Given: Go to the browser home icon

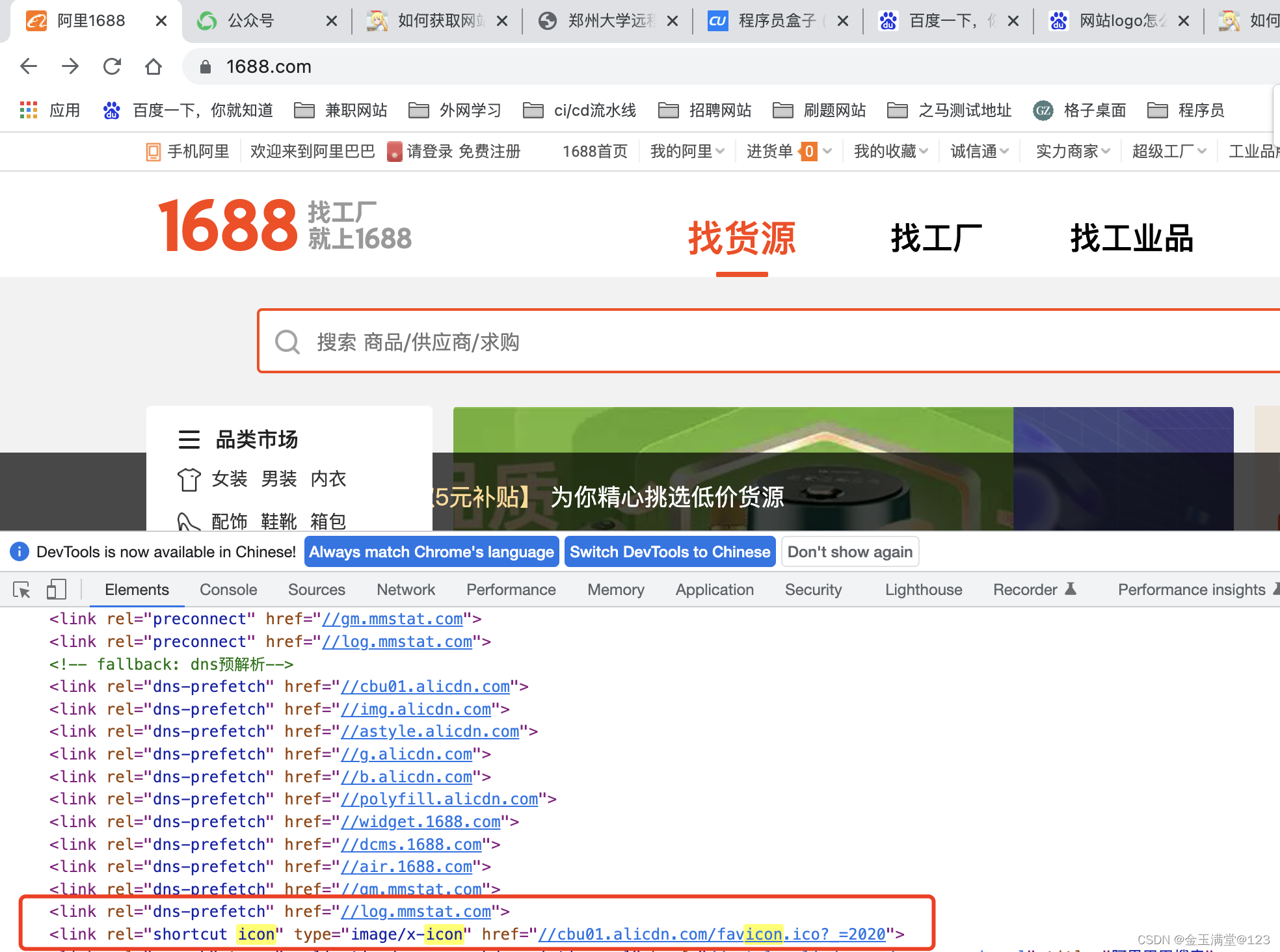Looking at the screenshot, I should point(153,66).
